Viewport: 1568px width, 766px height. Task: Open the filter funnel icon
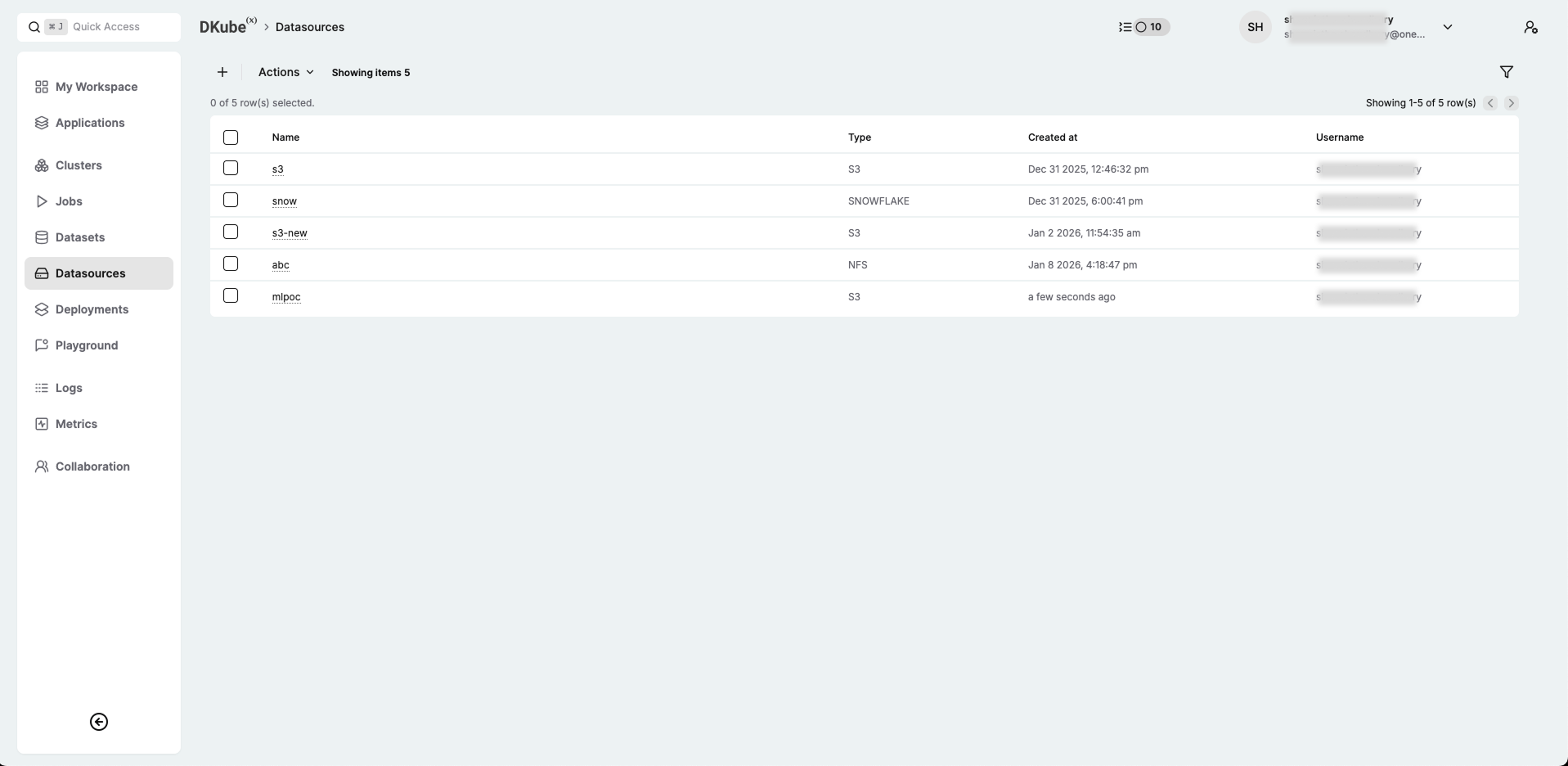[x=1506, y=72]
